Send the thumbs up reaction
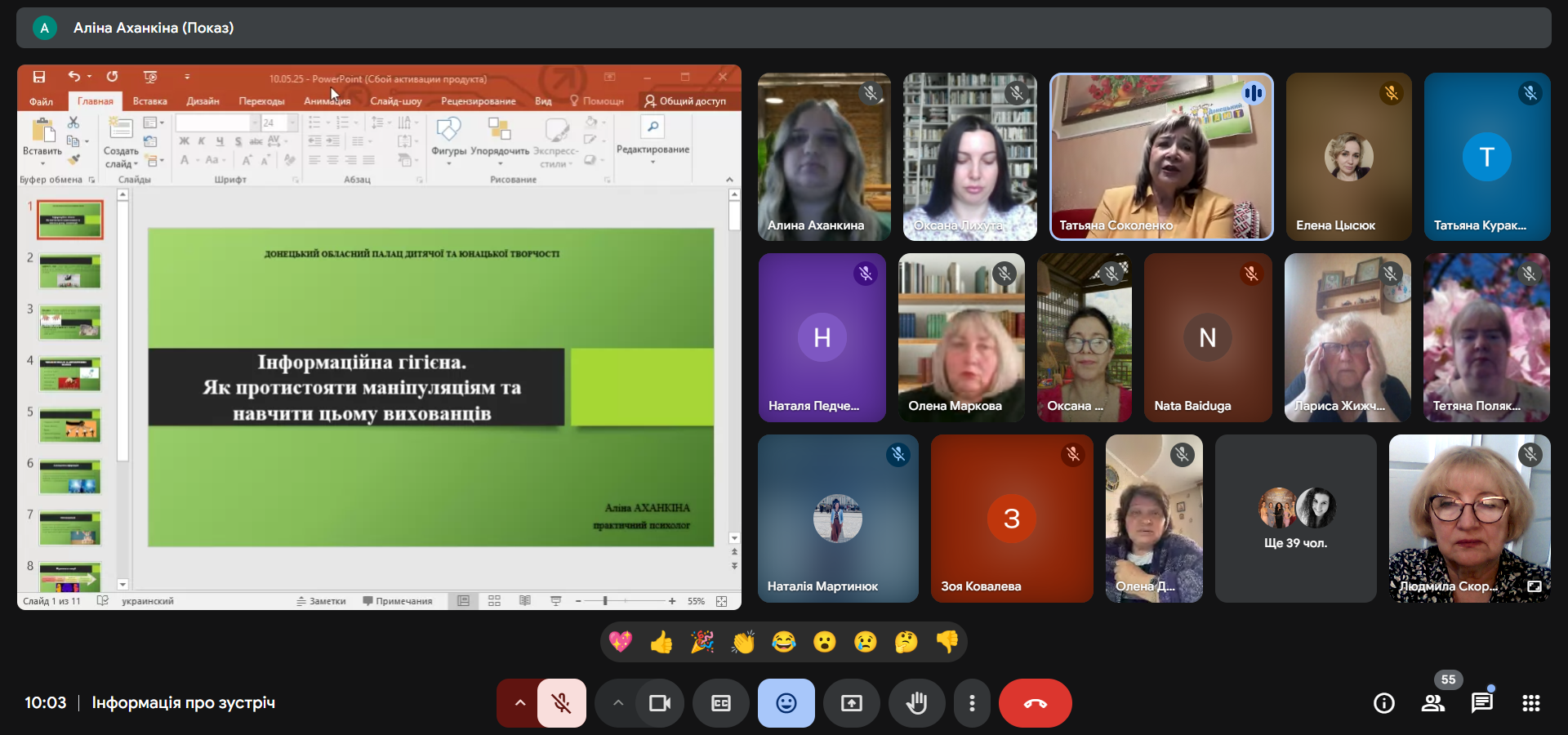This screenshot has width=1568, height=735. pos(661,643)
